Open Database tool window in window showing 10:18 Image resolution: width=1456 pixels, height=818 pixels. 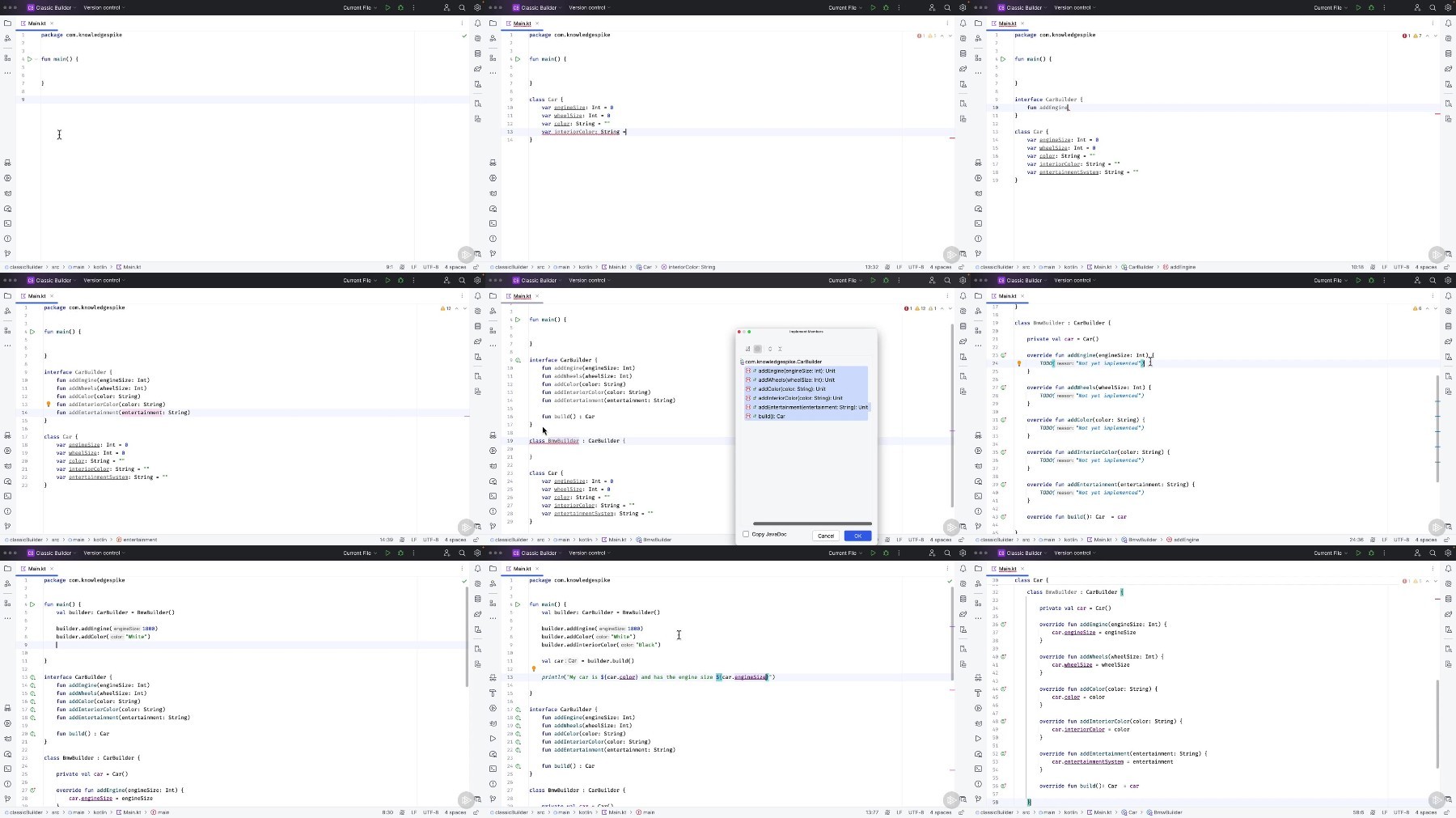tap(1448, 53)
